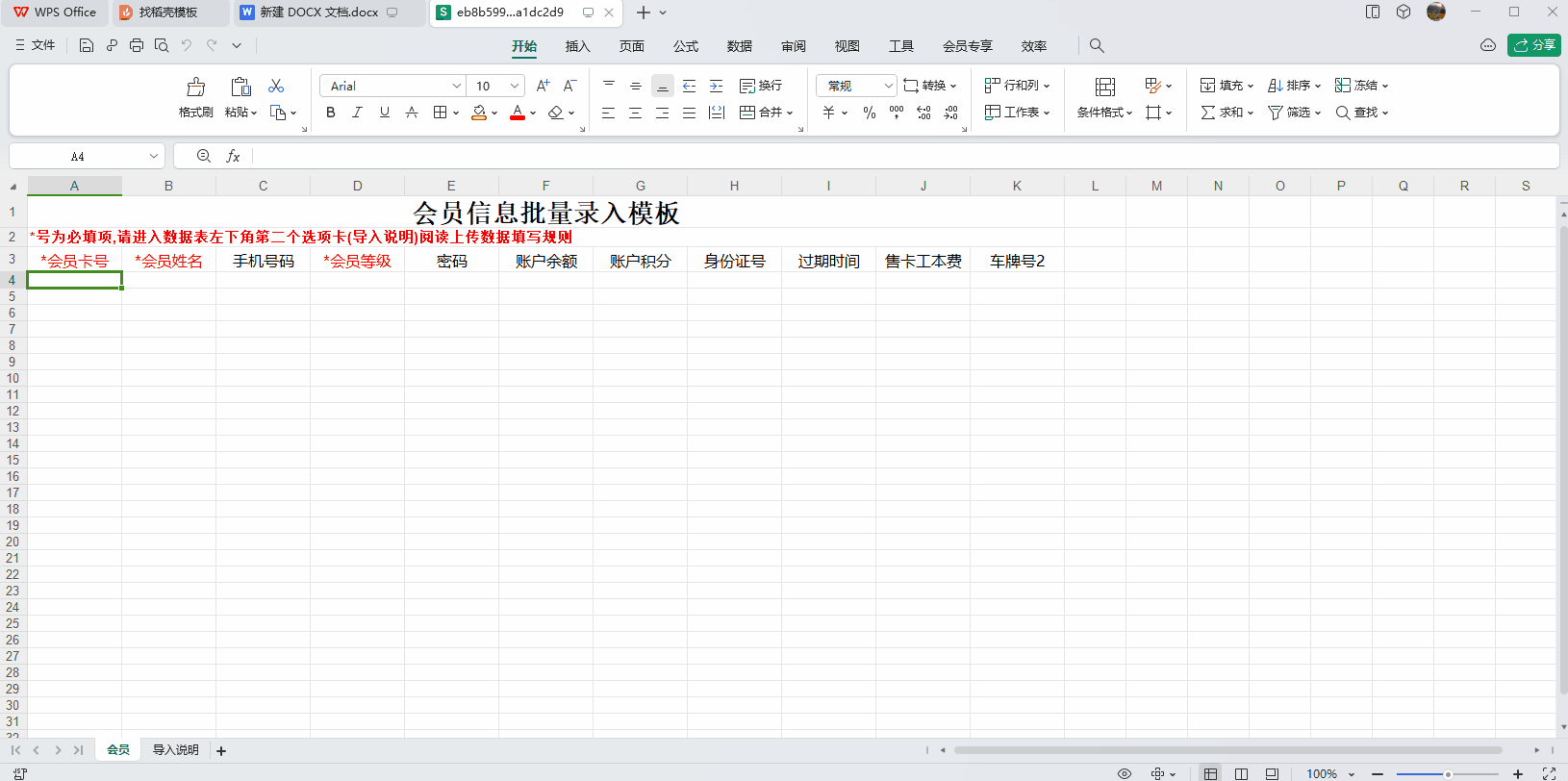This screenshot has width=1568, height=781.
Task: Click the Sum (求和) button
Action: coord(1227,113)
